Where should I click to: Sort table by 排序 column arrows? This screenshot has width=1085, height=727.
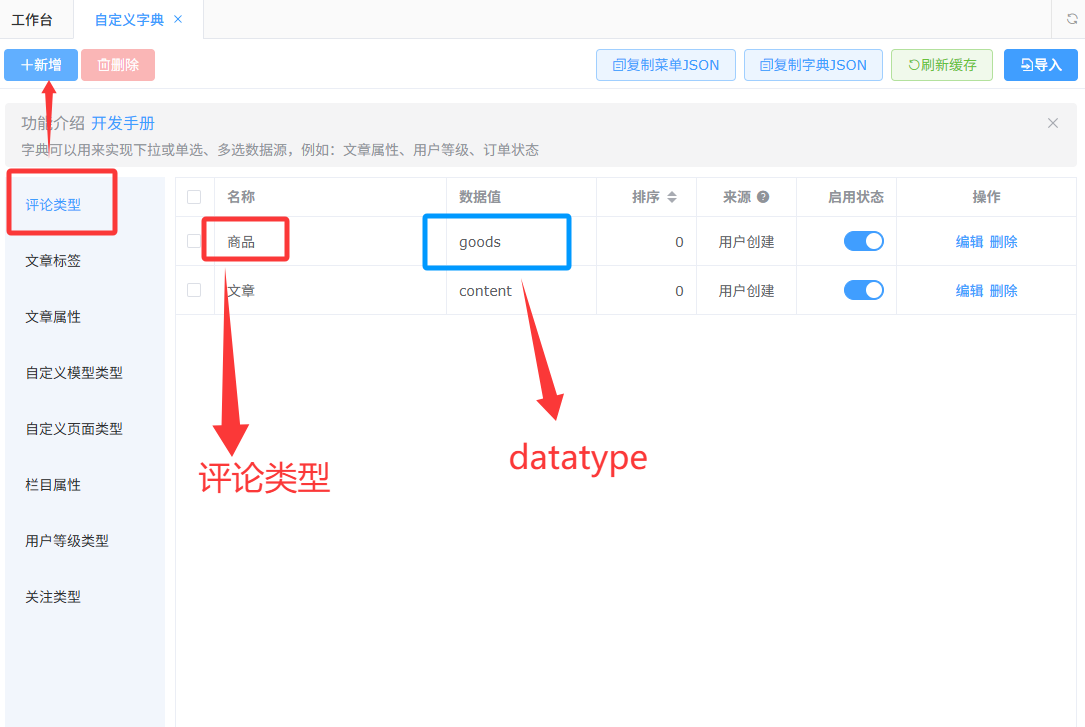[x=672, y=197]
